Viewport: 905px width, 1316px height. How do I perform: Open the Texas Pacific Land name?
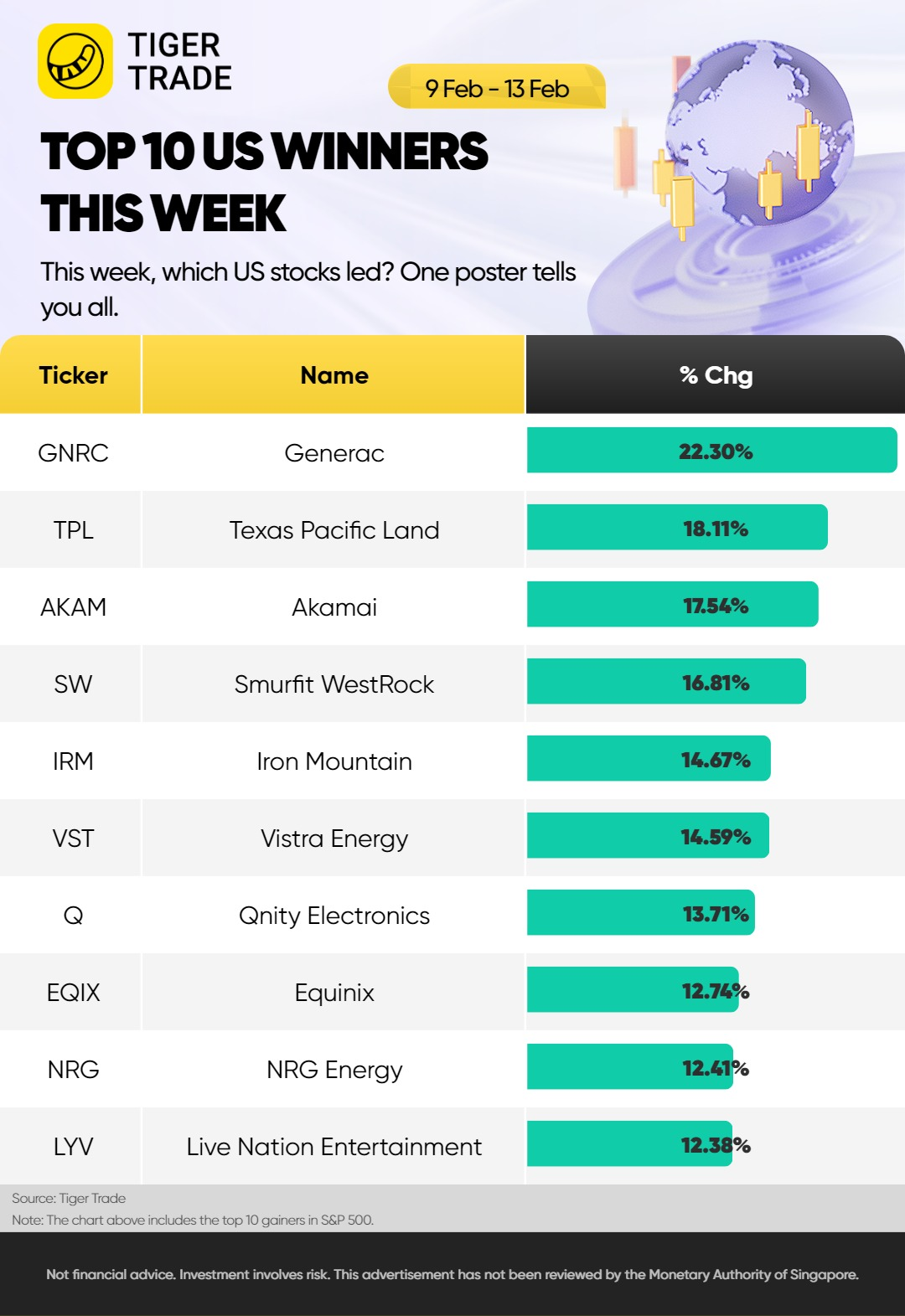click(334, 530)
